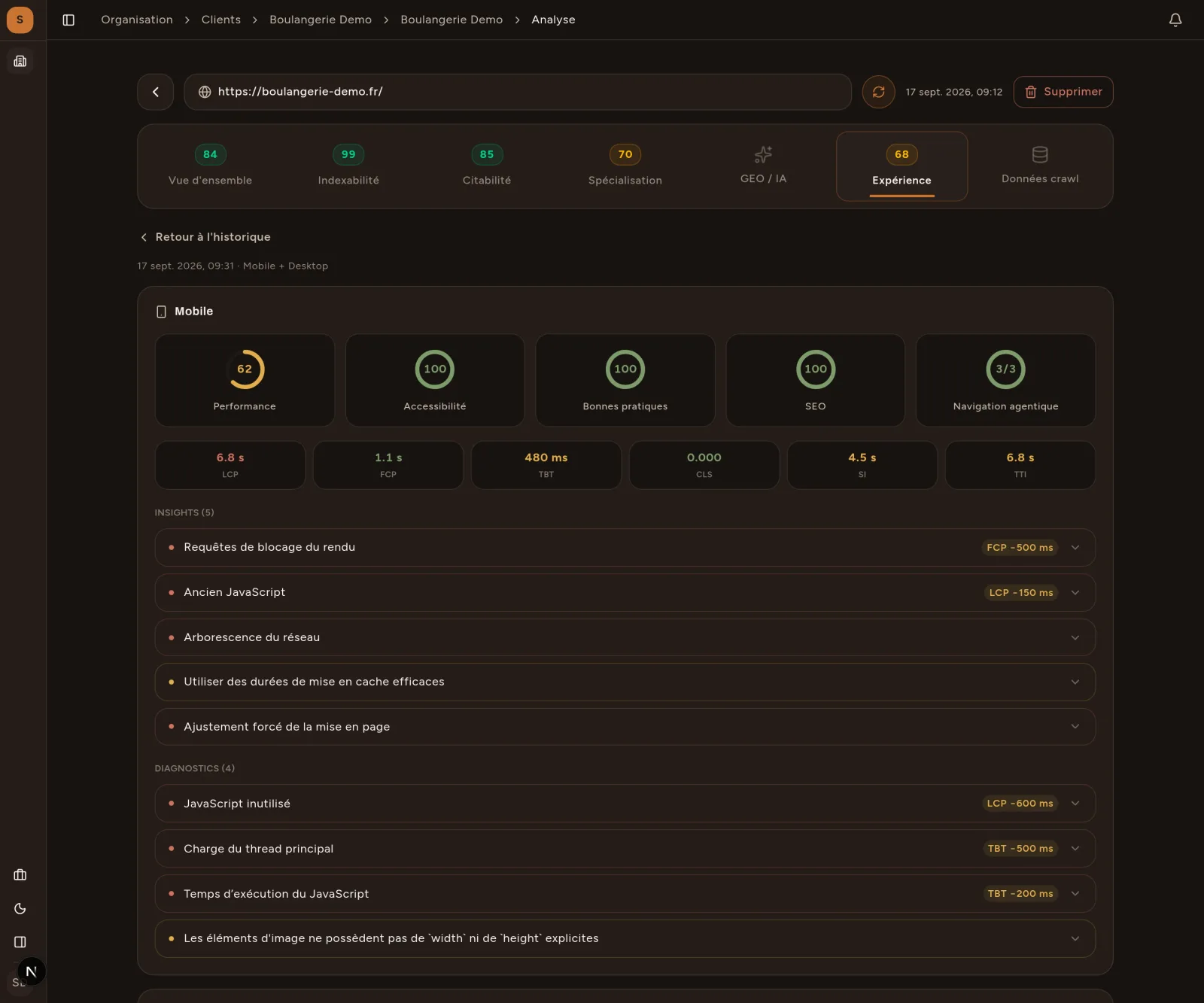
Task: Expand Temps d'exécution du JavaScript diagnostic
Action: click(625, 894)
